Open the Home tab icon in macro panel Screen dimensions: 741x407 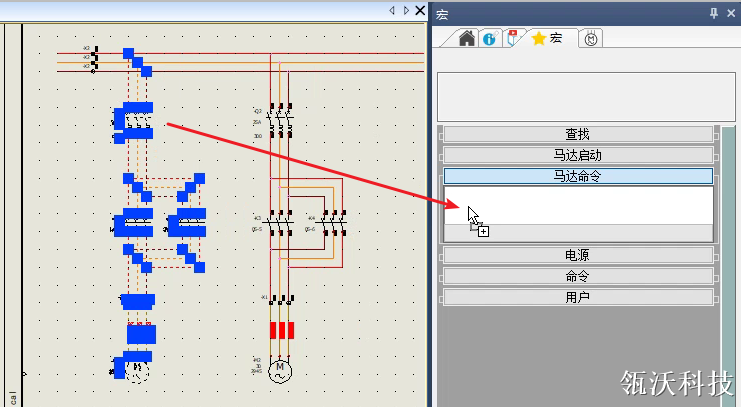[466, 39]
